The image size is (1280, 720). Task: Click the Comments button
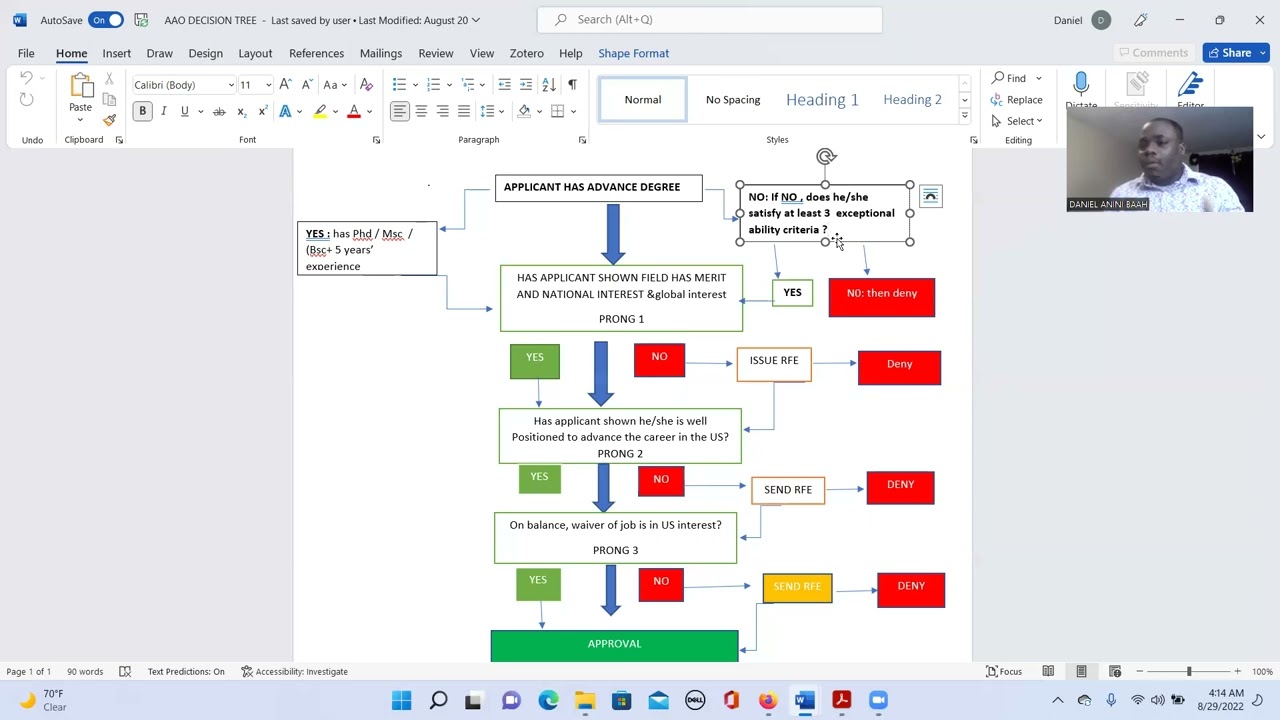1153,53
